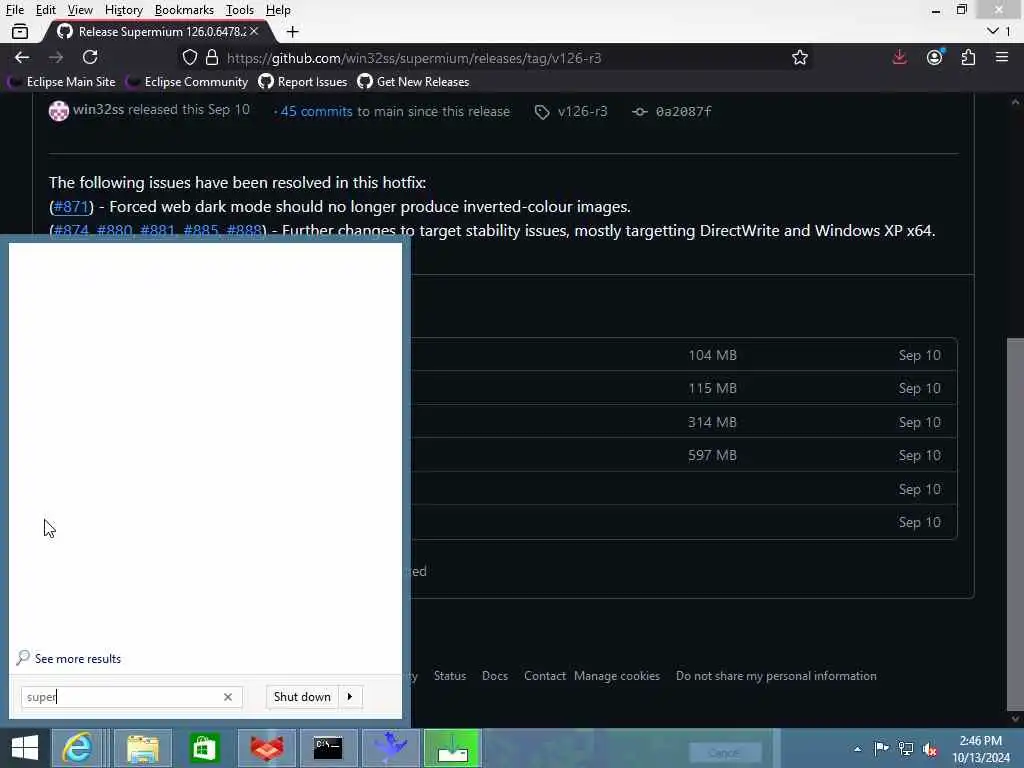Click the Manage cookies footer link
Screen dimensions: 1024x768
[616, 676]
